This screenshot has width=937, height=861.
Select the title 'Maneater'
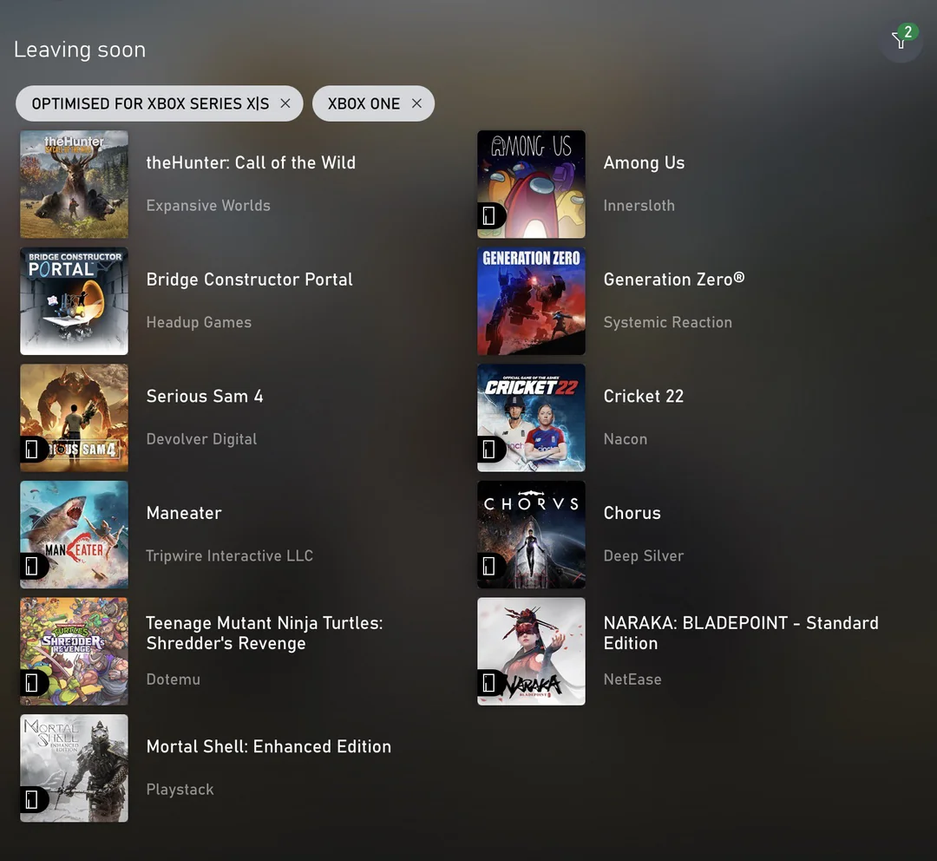(x=184, y=513)
